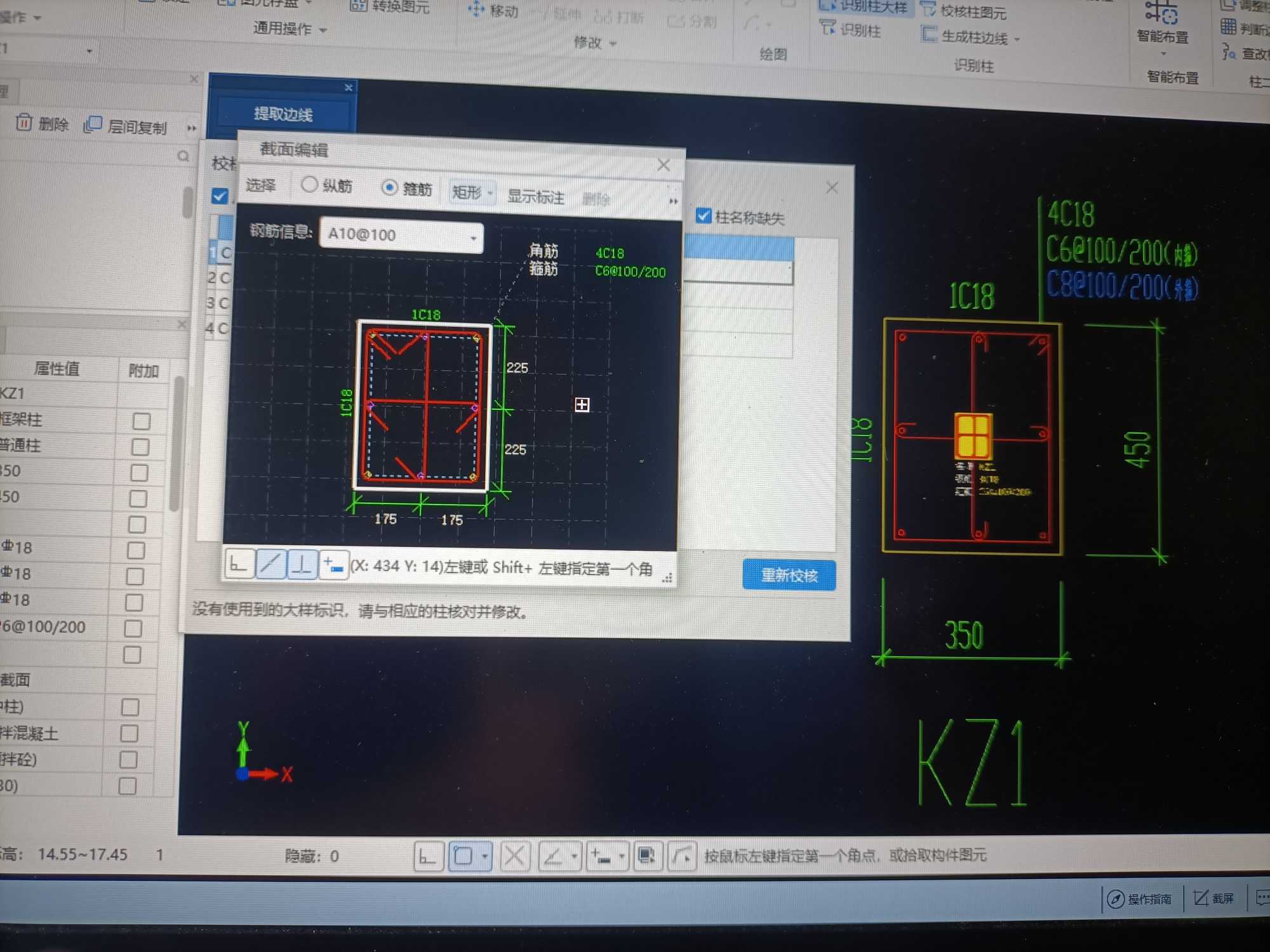1270x952 pixels.
Task: Click 识别柱大样 in the ribbon
Action: point(864,6)
